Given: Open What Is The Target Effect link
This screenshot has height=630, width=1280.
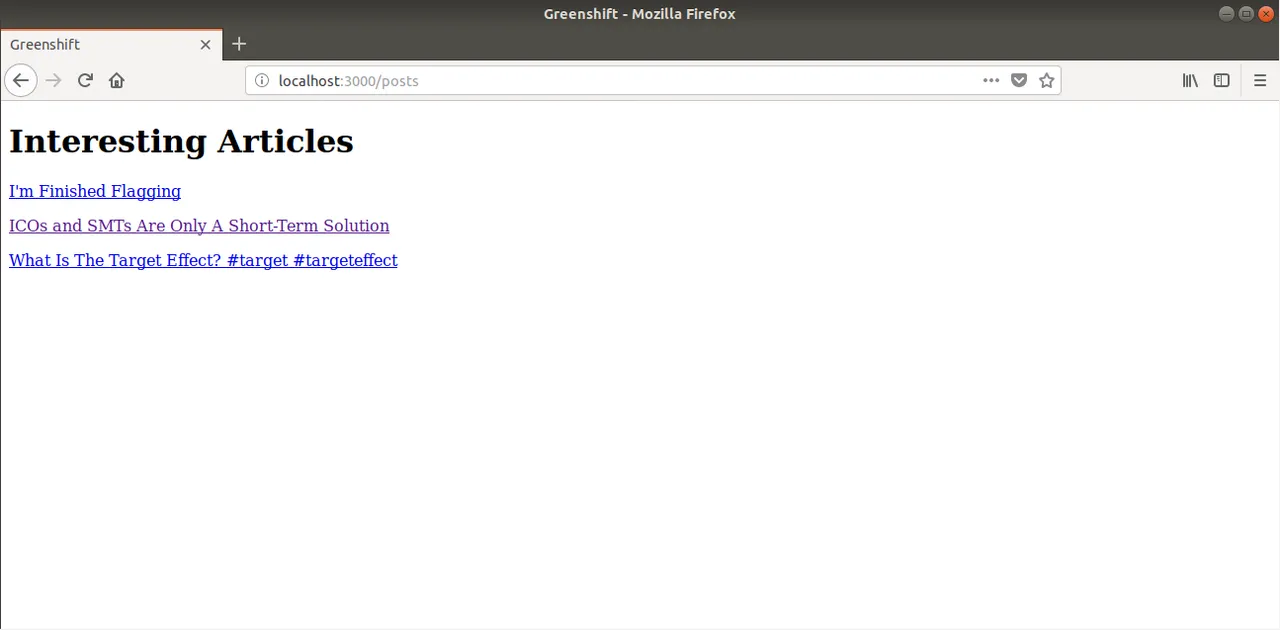Looking at the screenshot, I should (203, 260).
